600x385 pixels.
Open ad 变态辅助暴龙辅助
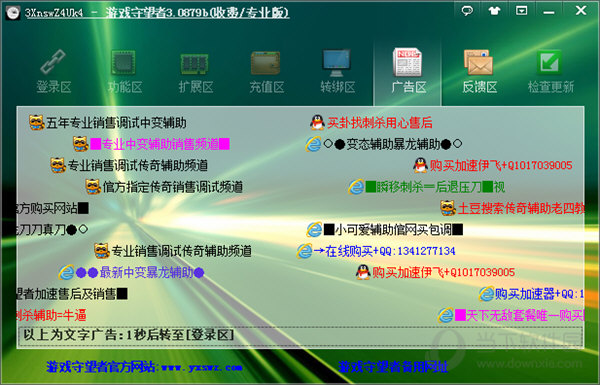tap(393, 144)
